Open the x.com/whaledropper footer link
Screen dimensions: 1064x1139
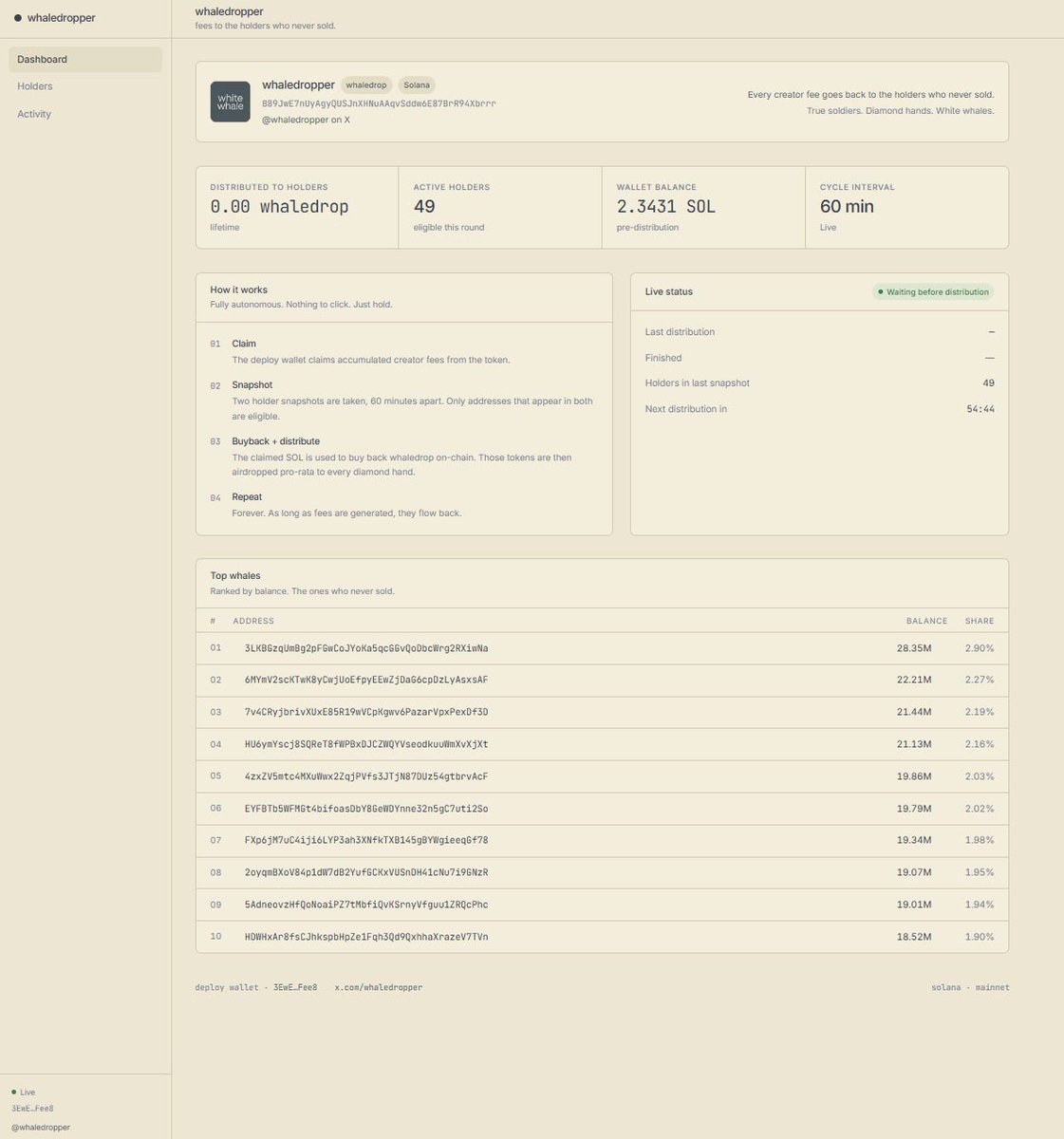(x=379, y=987)
